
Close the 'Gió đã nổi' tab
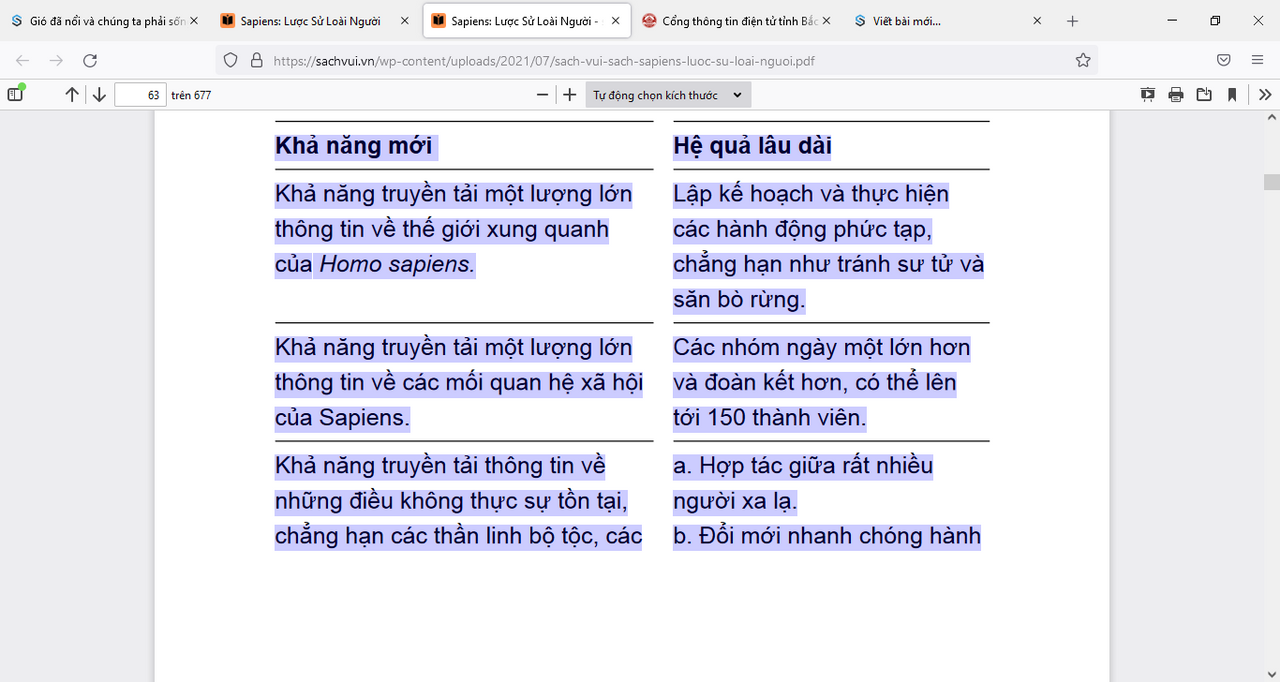(193, 20)
